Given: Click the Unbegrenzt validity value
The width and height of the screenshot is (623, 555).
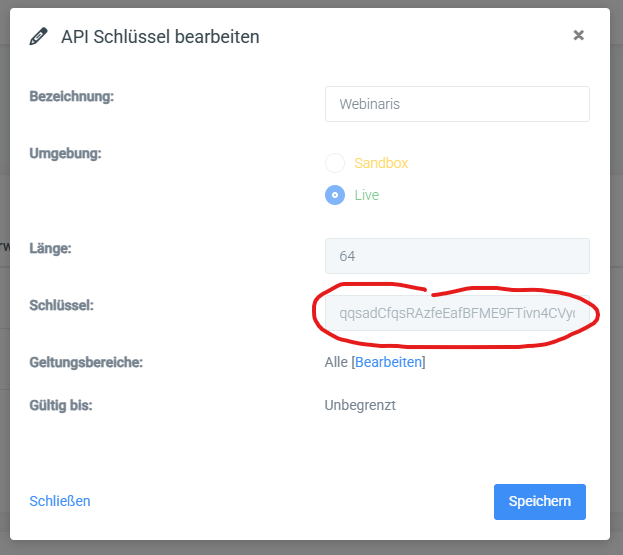Looking at the screenshot, I should click(x=360, y=405).
